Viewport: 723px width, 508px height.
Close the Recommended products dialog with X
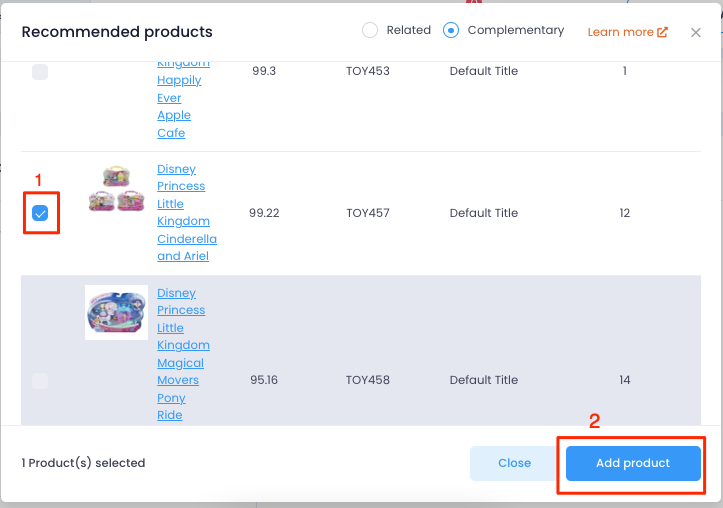695,32
